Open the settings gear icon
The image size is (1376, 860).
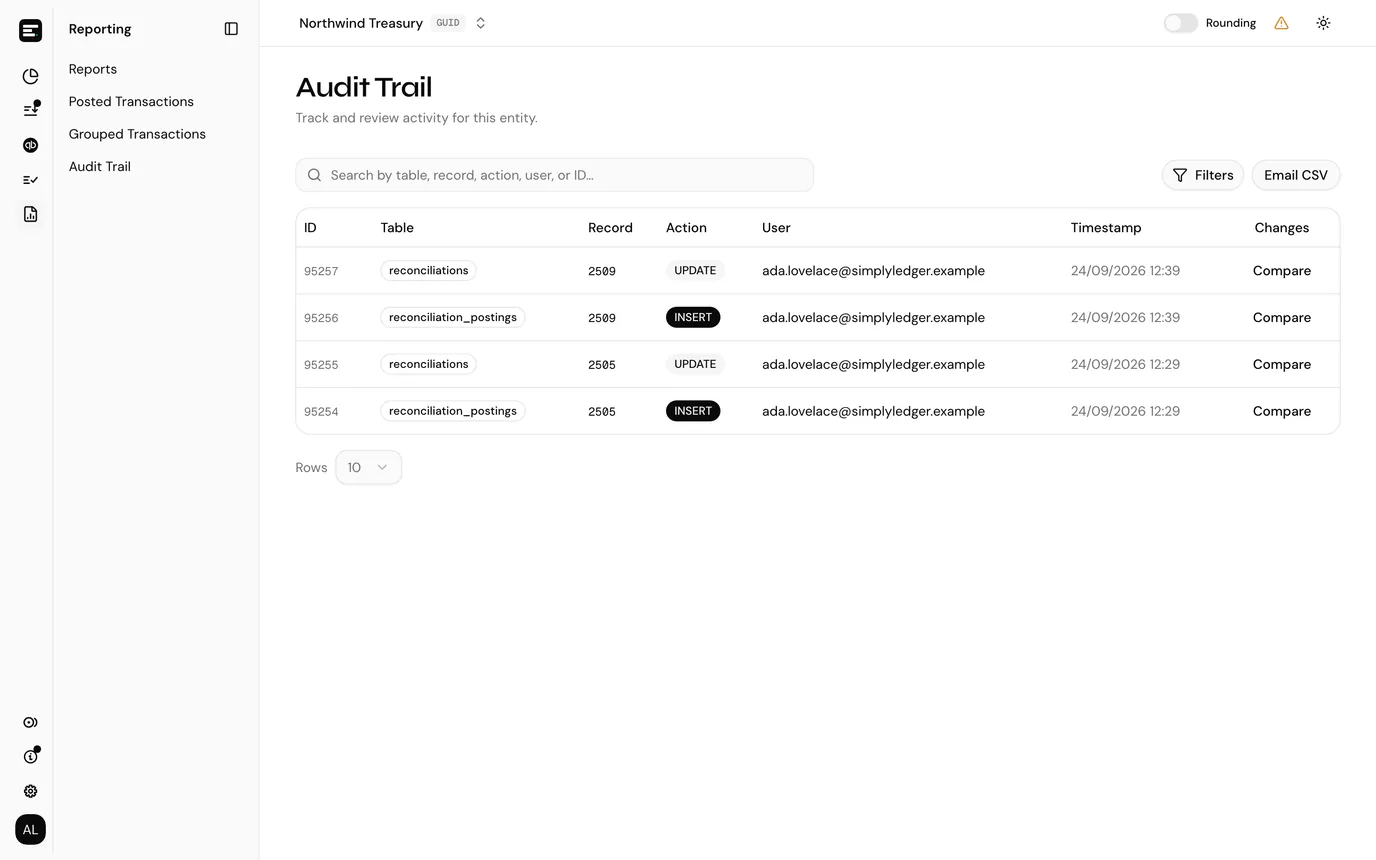click(30, 791)
